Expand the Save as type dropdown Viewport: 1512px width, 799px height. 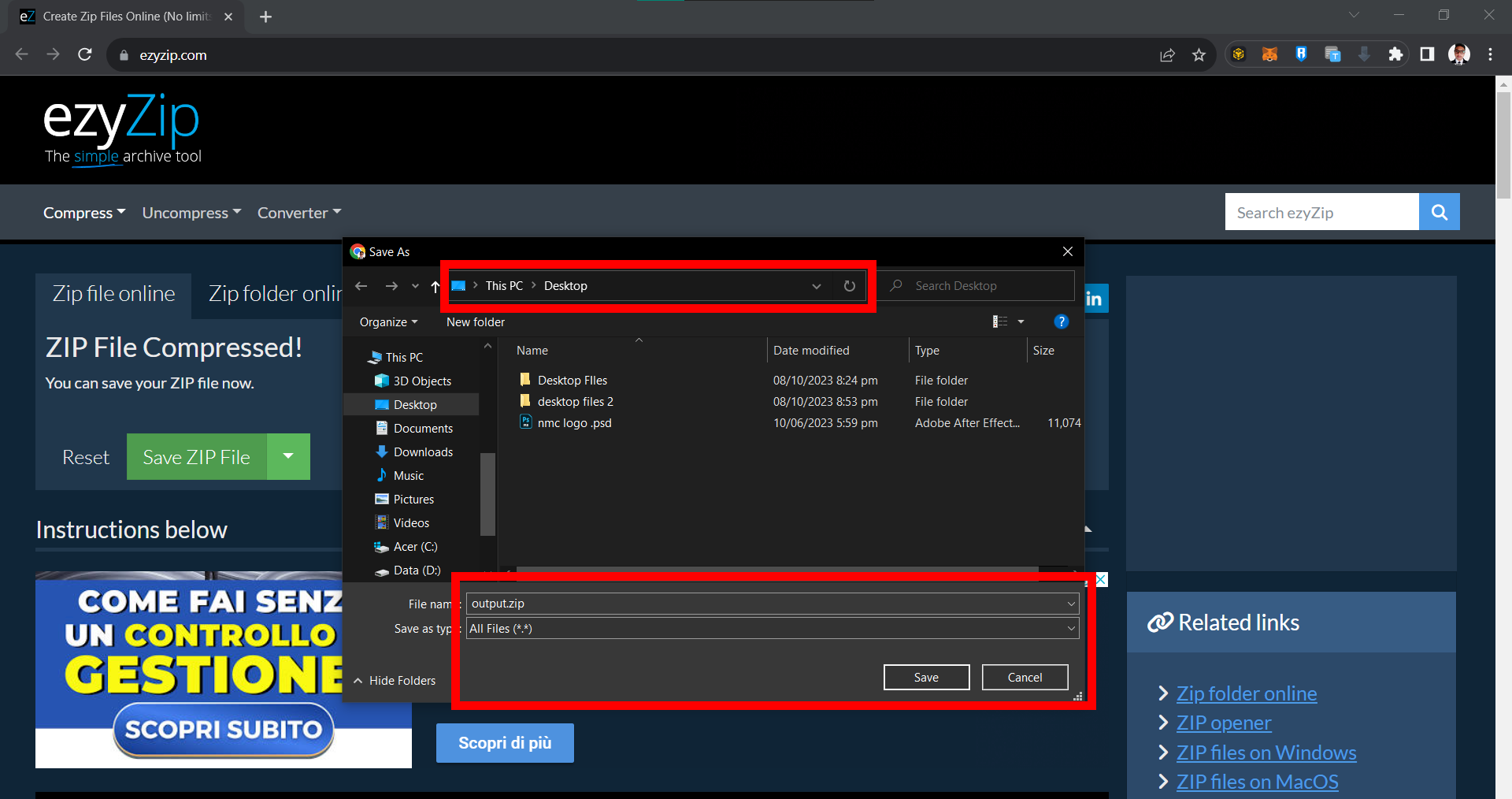tap(1071, 629)
